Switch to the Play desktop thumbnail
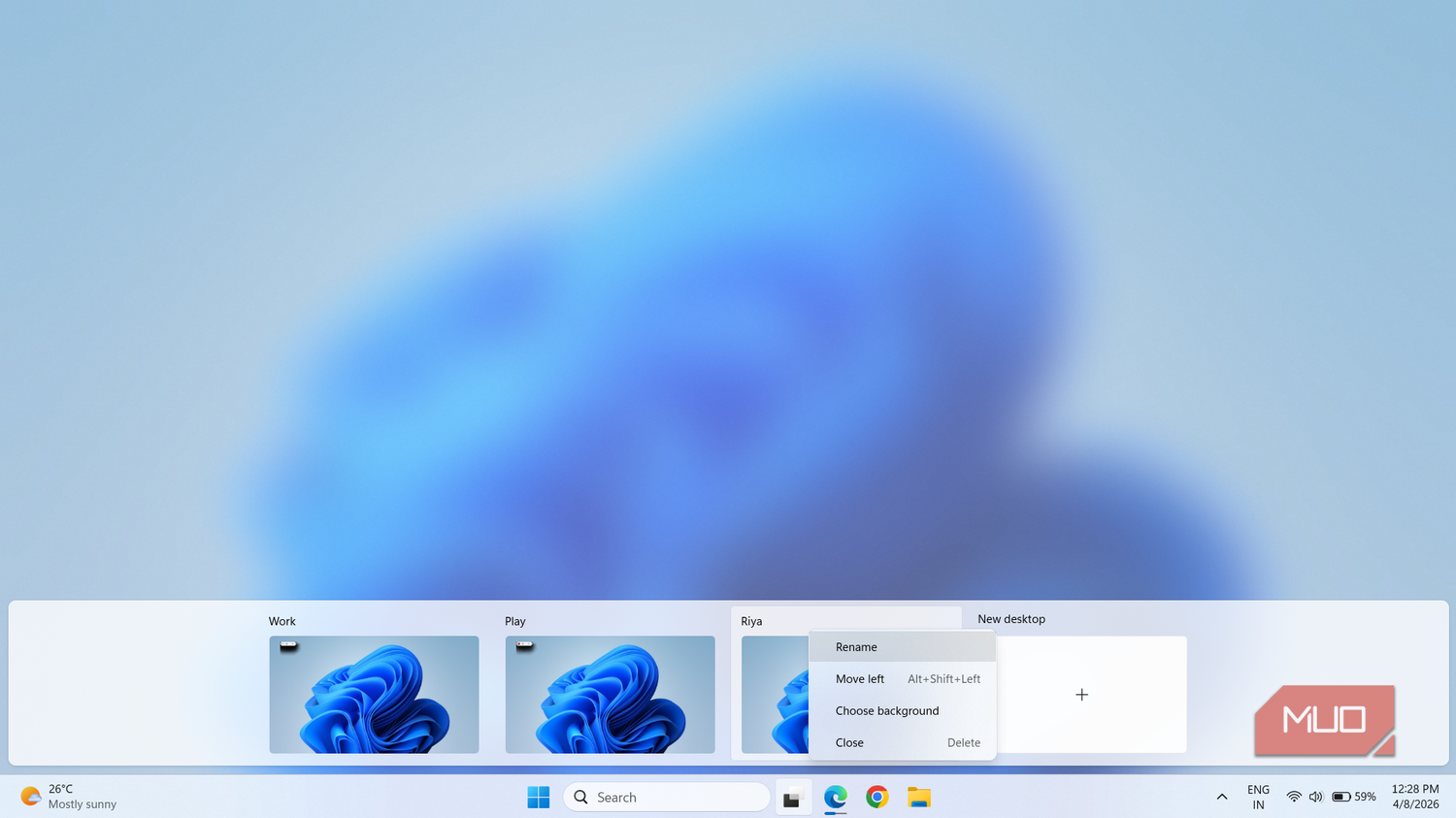Screen dimensions: 1456x818 click(x=610, y=695)
